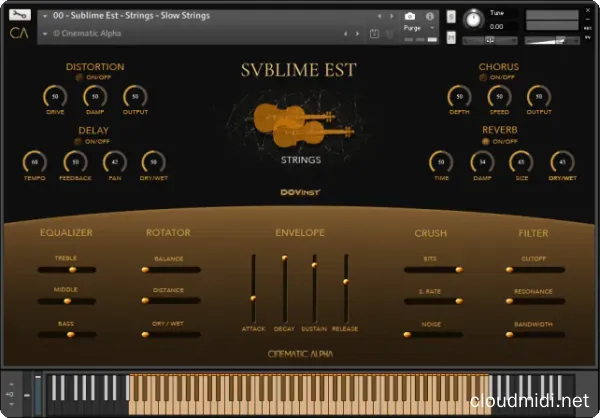Go to next instrument with right arrow
Image resolution: width=600 pixels, height=418 pixels.
[392, 16]
